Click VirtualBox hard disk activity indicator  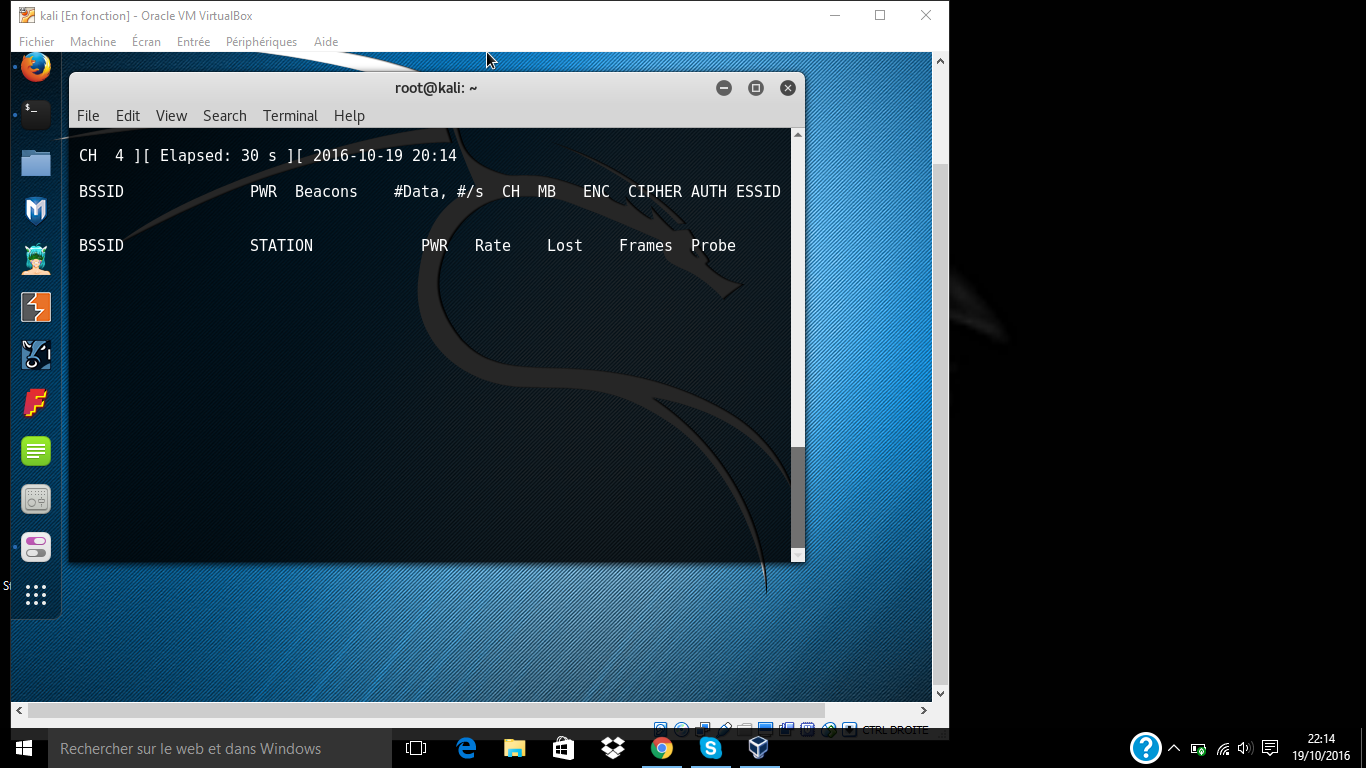pyautogui.click(x=660, y=730)
